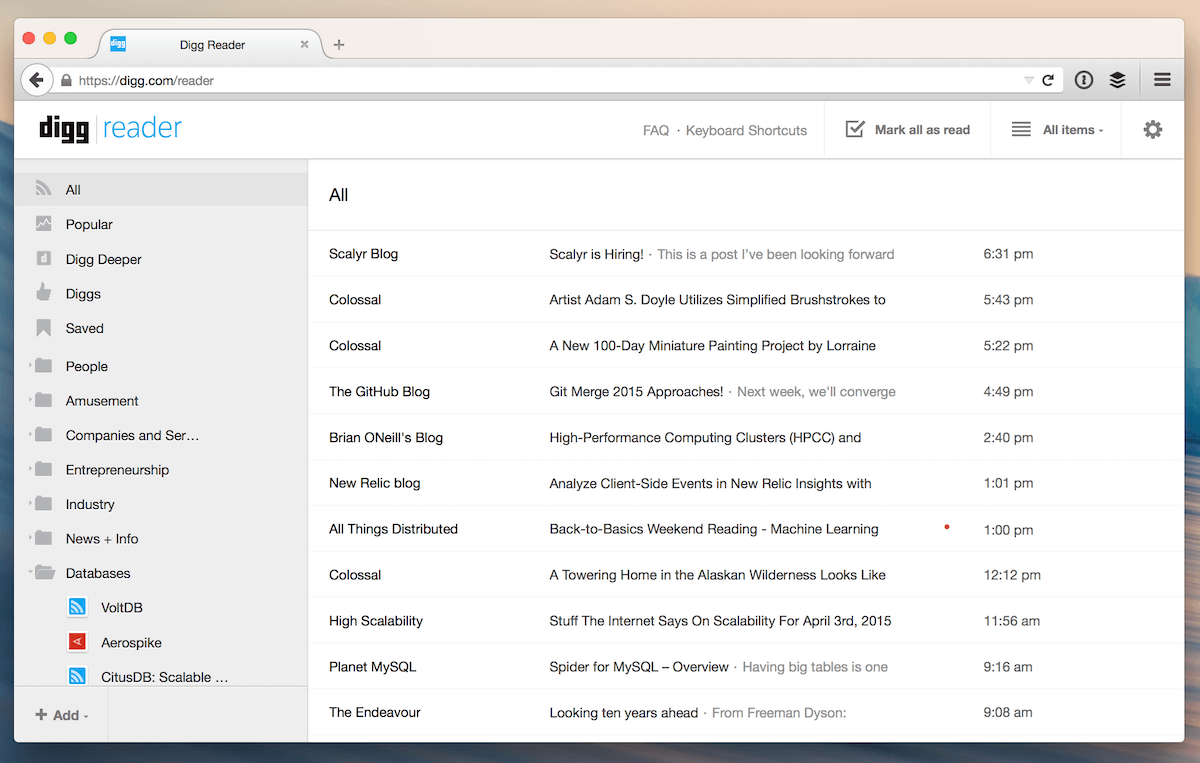Click the Digg favicon on the tab

pos(118,44)
